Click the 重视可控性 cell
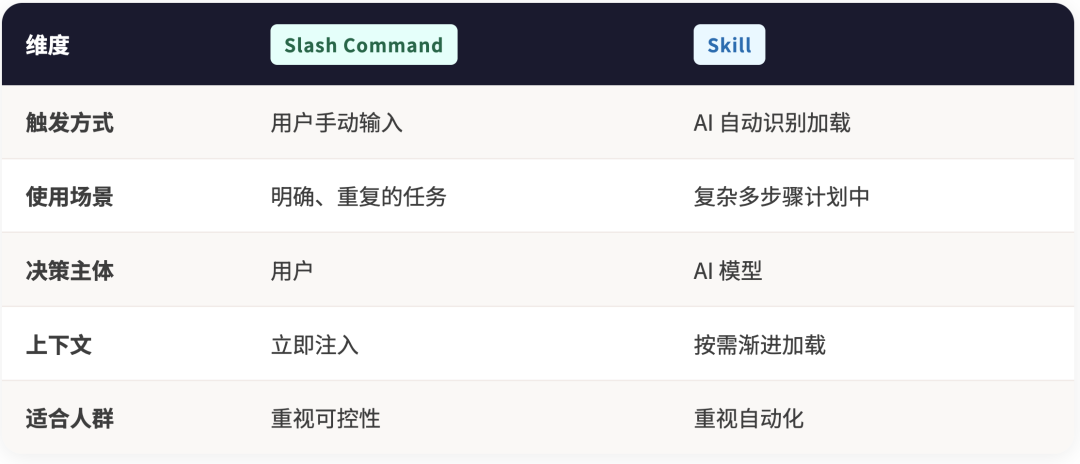The height and width of the screenshot is (464, 1080). coord(326,418)
